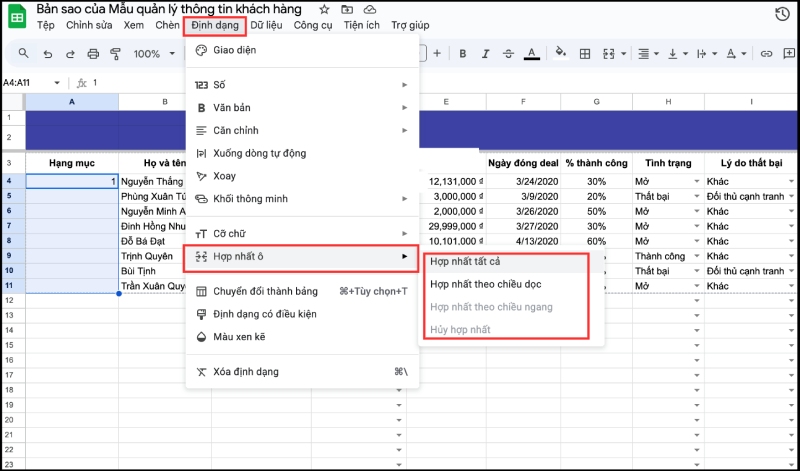Select Giao diện theme option
This screenshot has height=471, width=800.
point(302,50)
